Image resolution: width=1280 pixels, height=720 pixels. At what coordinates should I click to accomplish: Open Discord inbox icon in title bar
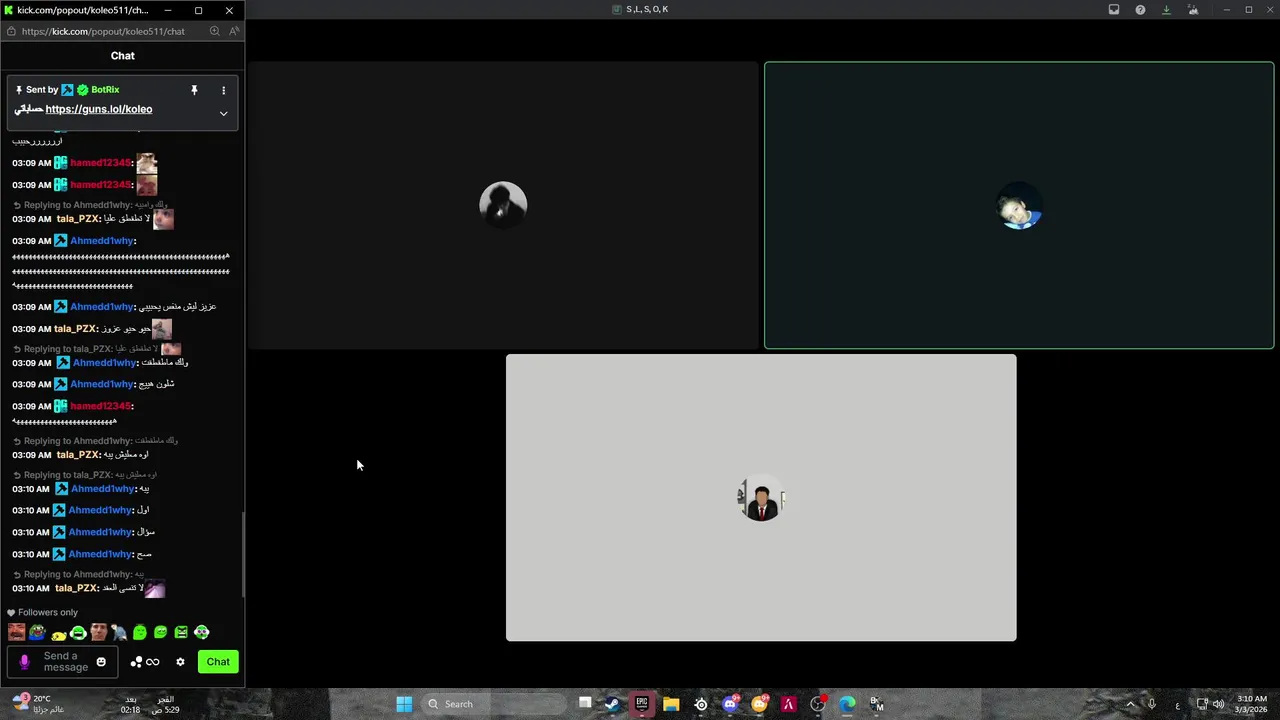(x=1114, y=10)
